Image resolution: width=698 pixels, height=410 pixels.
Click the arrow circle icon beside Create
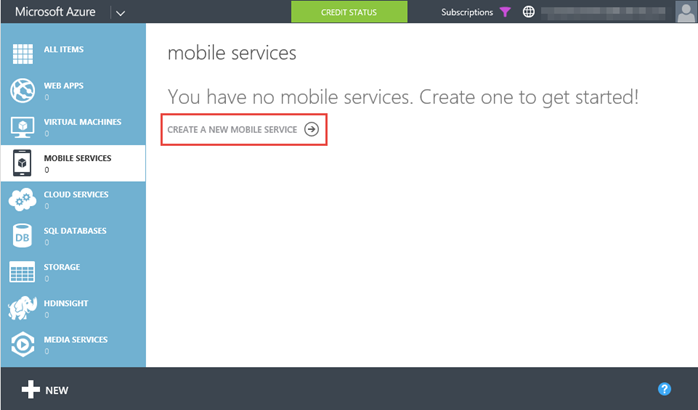point(312,130)
